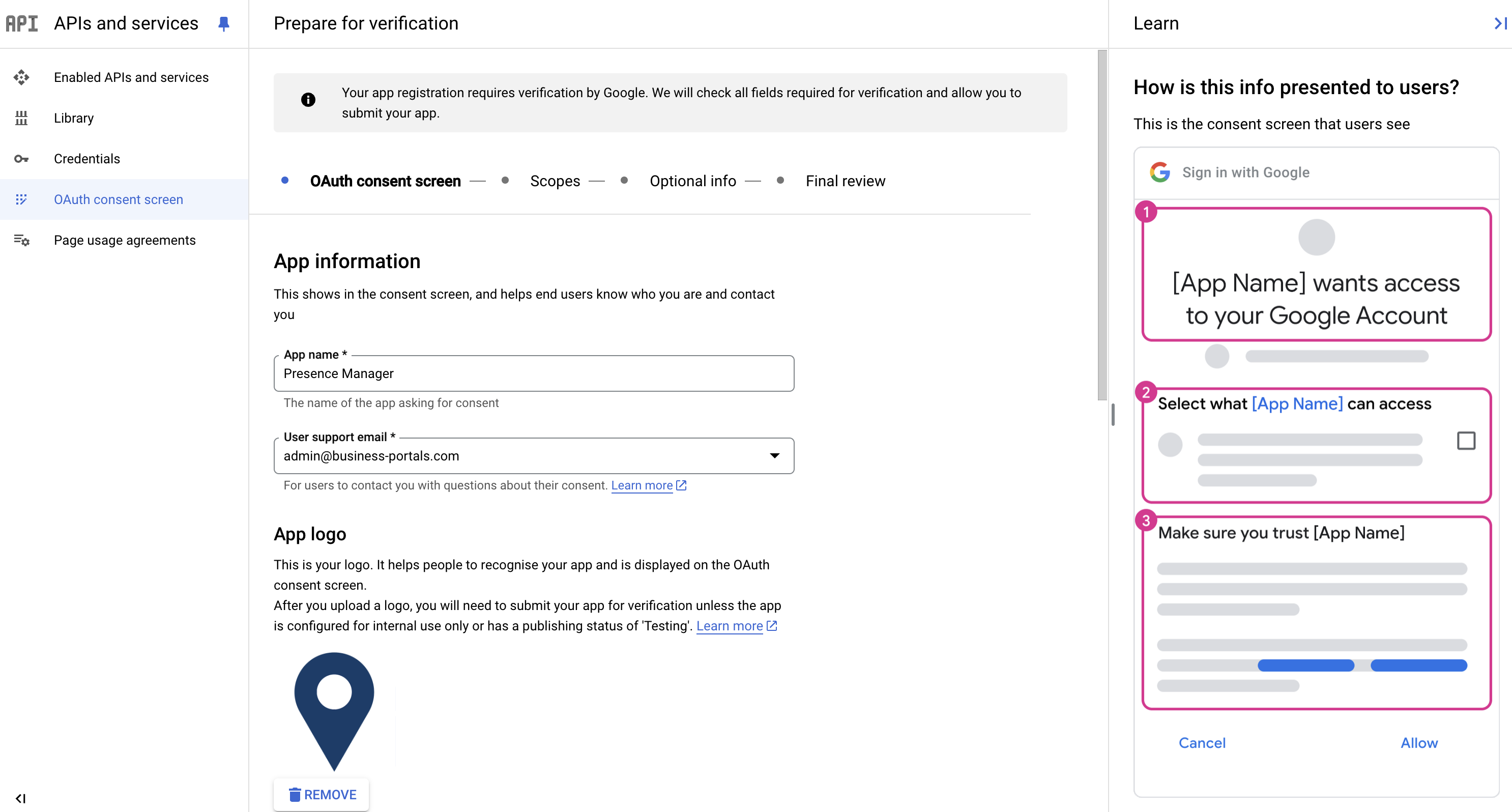This screenshot has height=812, width=1512.
Task: Click the API logo icon
Action: coord(22,23)
